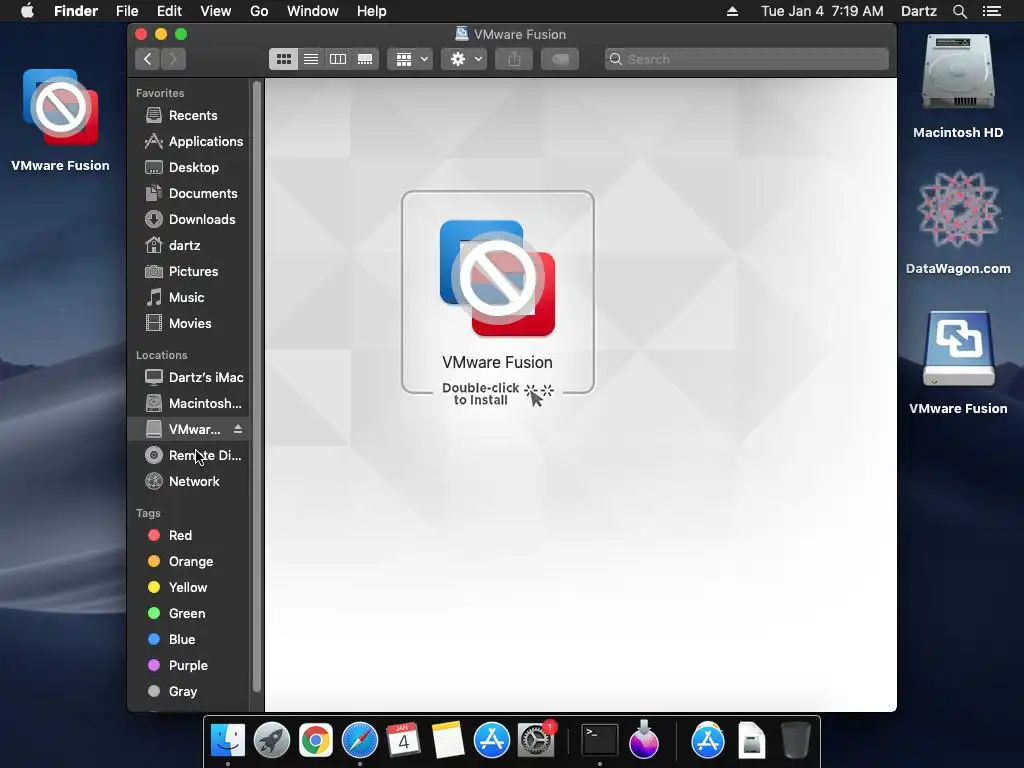This screenshot has height=768, width=1024.
Task: Click the Share toolbar button
Action: click(x=515, y=59)
